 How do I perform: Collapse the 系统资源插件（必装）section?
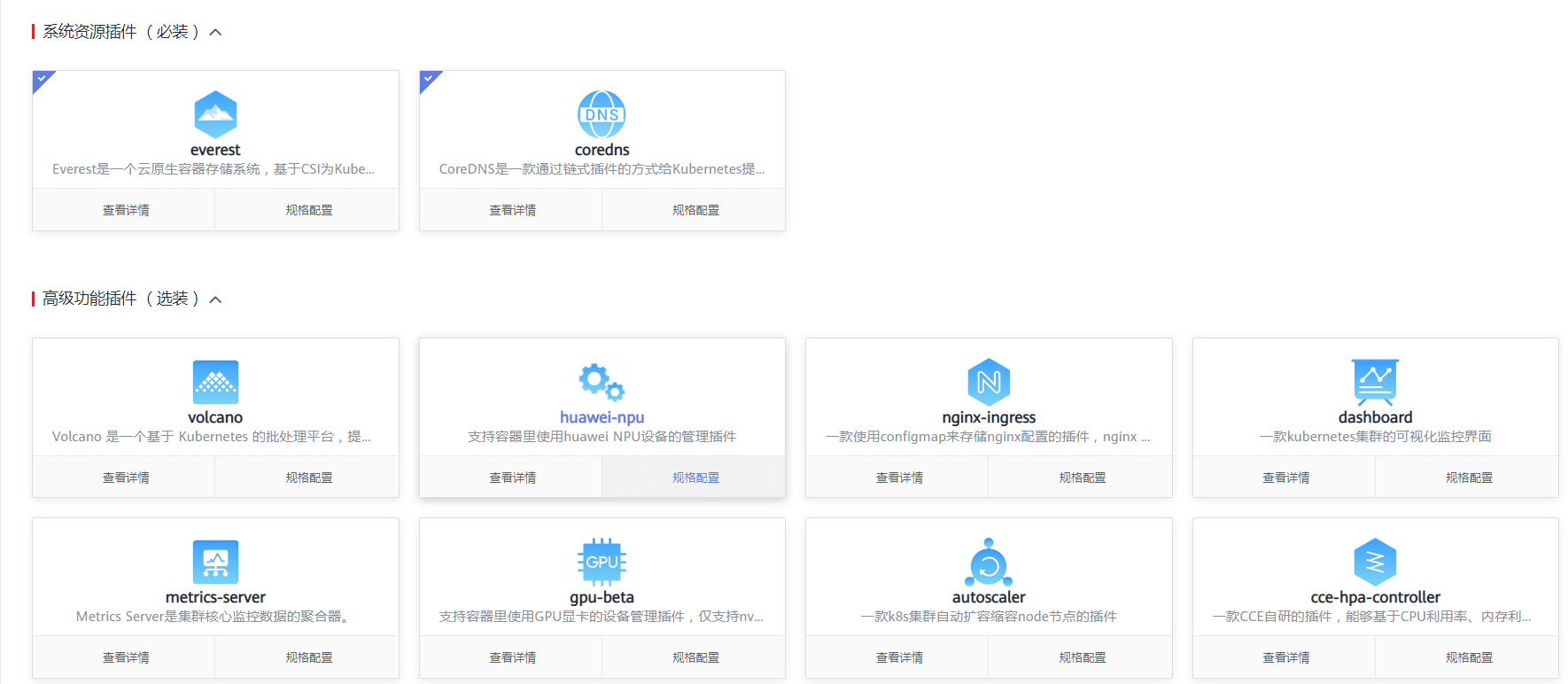pos(215,33)
